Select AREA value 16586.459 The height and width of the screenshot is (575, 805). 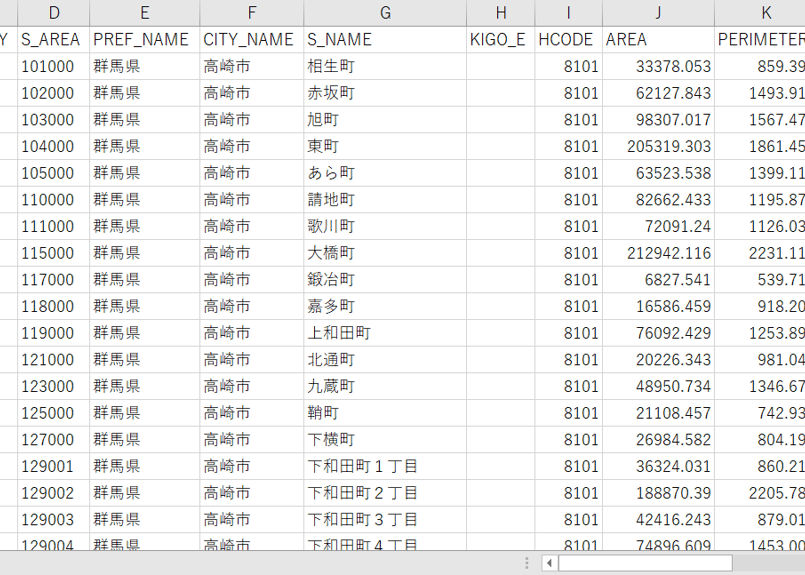point(658,306)
